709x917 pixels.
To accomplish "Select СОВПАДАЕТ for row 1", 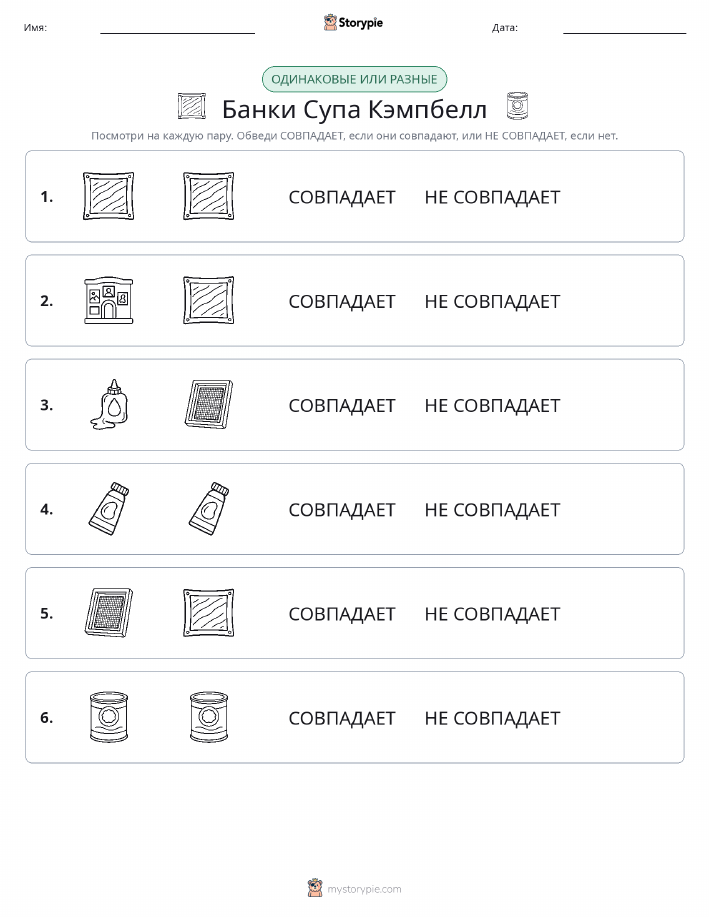I will click(342, 197).
